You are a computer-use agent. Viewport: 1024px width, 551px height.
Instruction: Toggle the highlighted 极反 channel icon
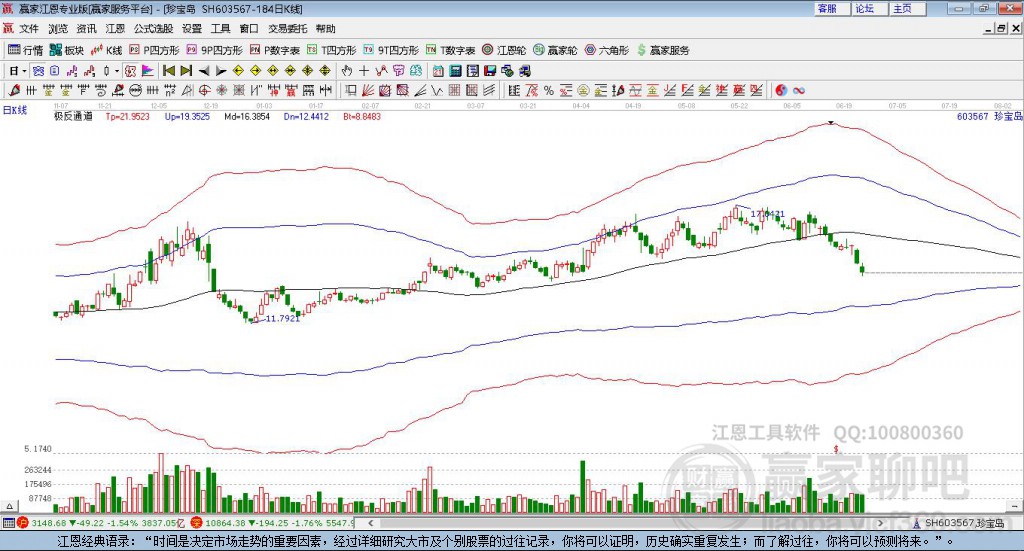coord(130,71)
